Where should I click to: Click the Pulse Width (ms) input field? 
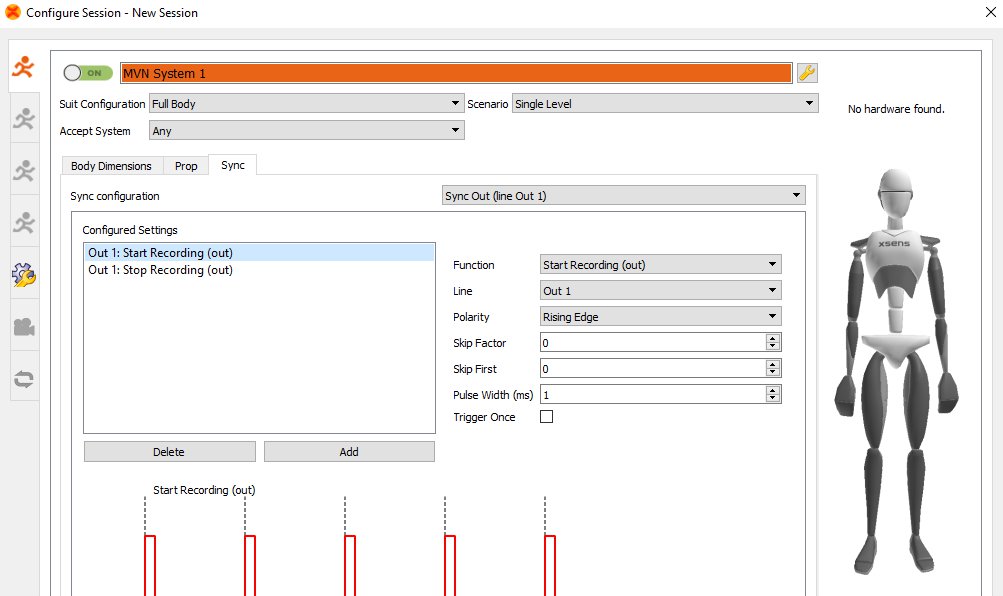(651, 395)
